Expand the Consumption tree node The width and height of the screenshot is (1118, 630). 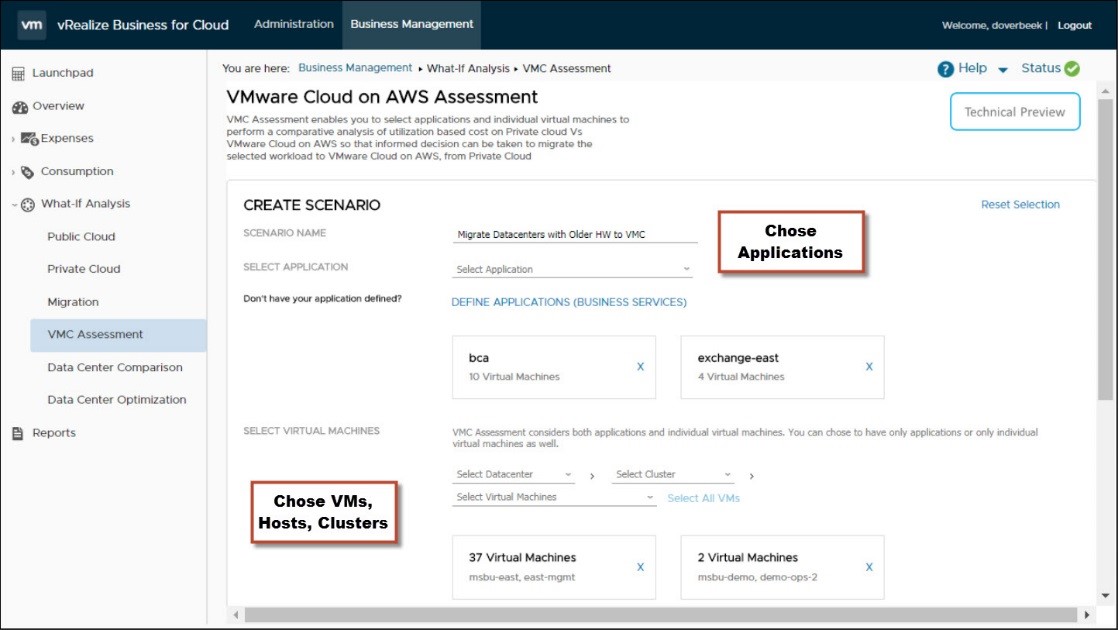click(13, 172)
